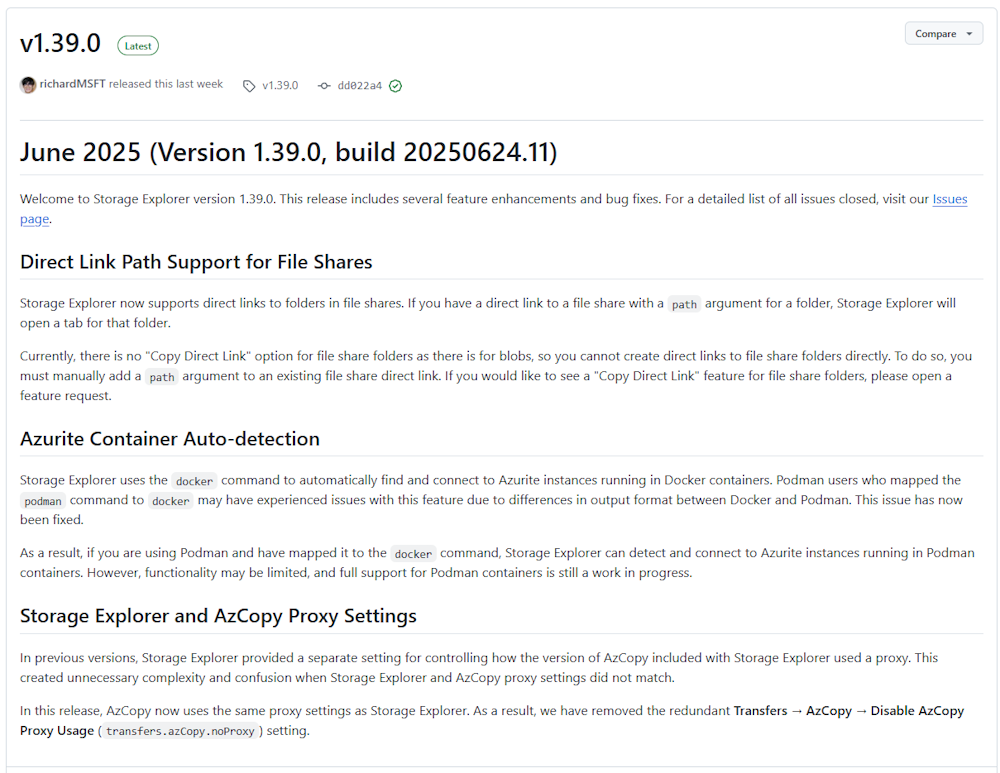Click the Storage Explorer and AzCopy Proxy heading
Screen dimensions: 1000x773
218,616
